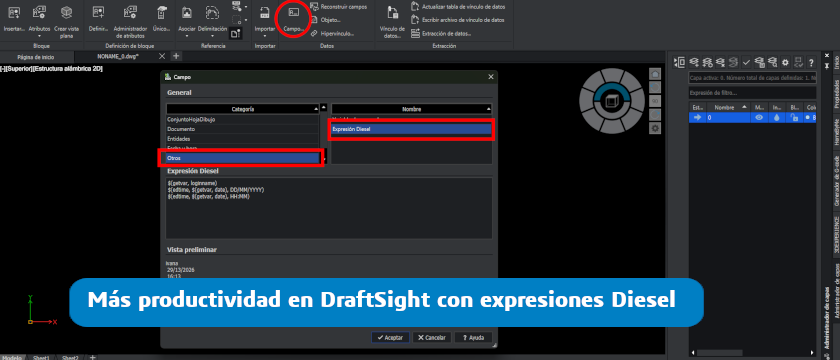
Task: Select the Entidades category
Action: coord(243,139)
